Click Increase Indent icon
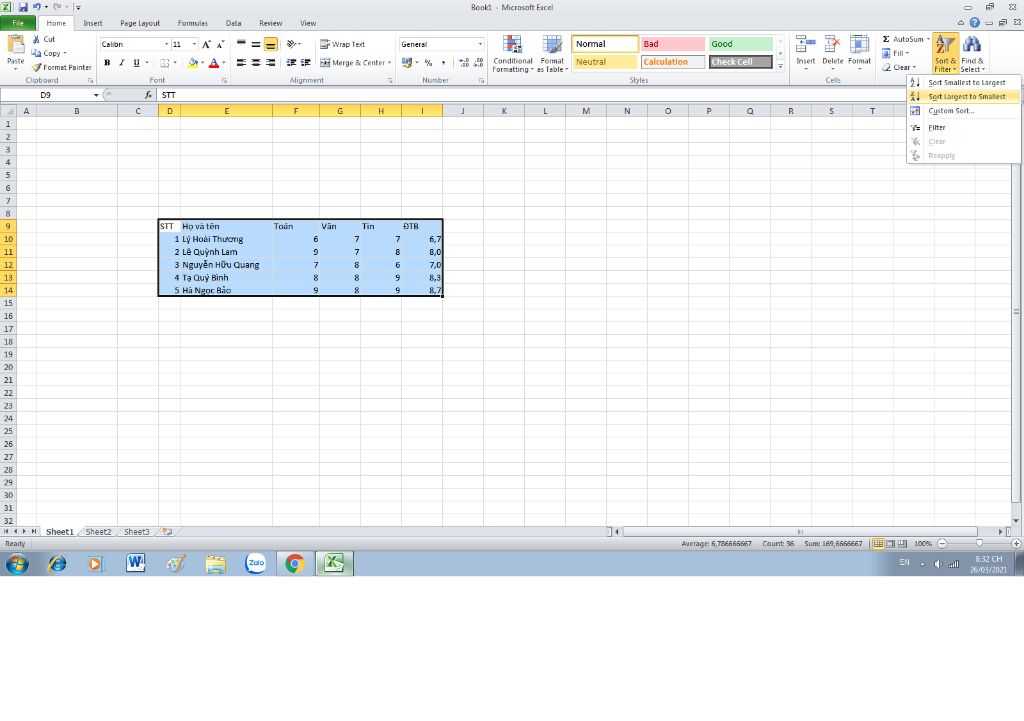 (306, 63)
